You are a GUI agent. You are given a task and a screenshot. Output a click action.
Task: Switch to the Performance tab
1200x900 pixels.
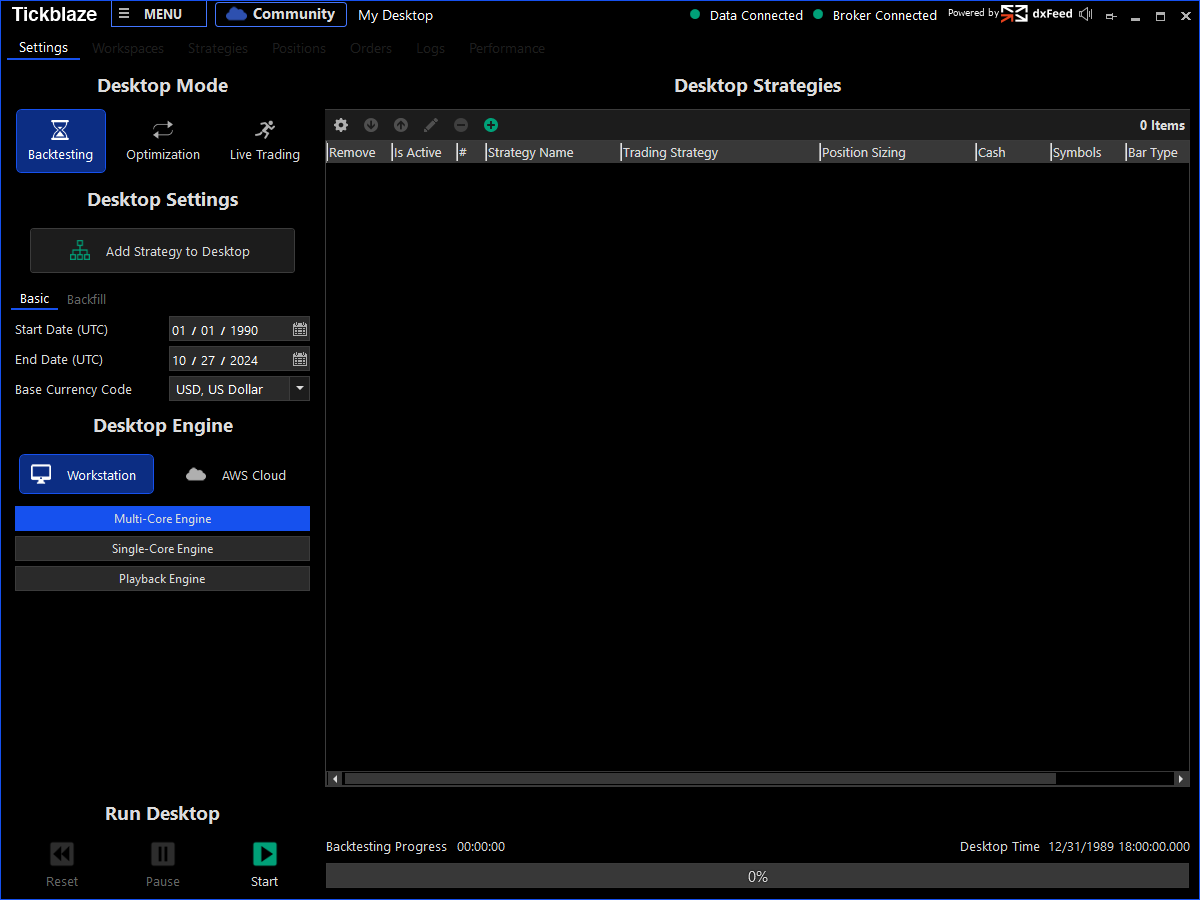click(507, 48)
